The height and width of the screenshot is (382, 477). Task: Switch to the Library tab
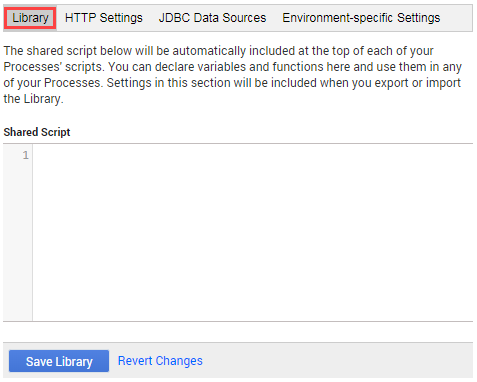pyautogui.click(x=30, y=18)
